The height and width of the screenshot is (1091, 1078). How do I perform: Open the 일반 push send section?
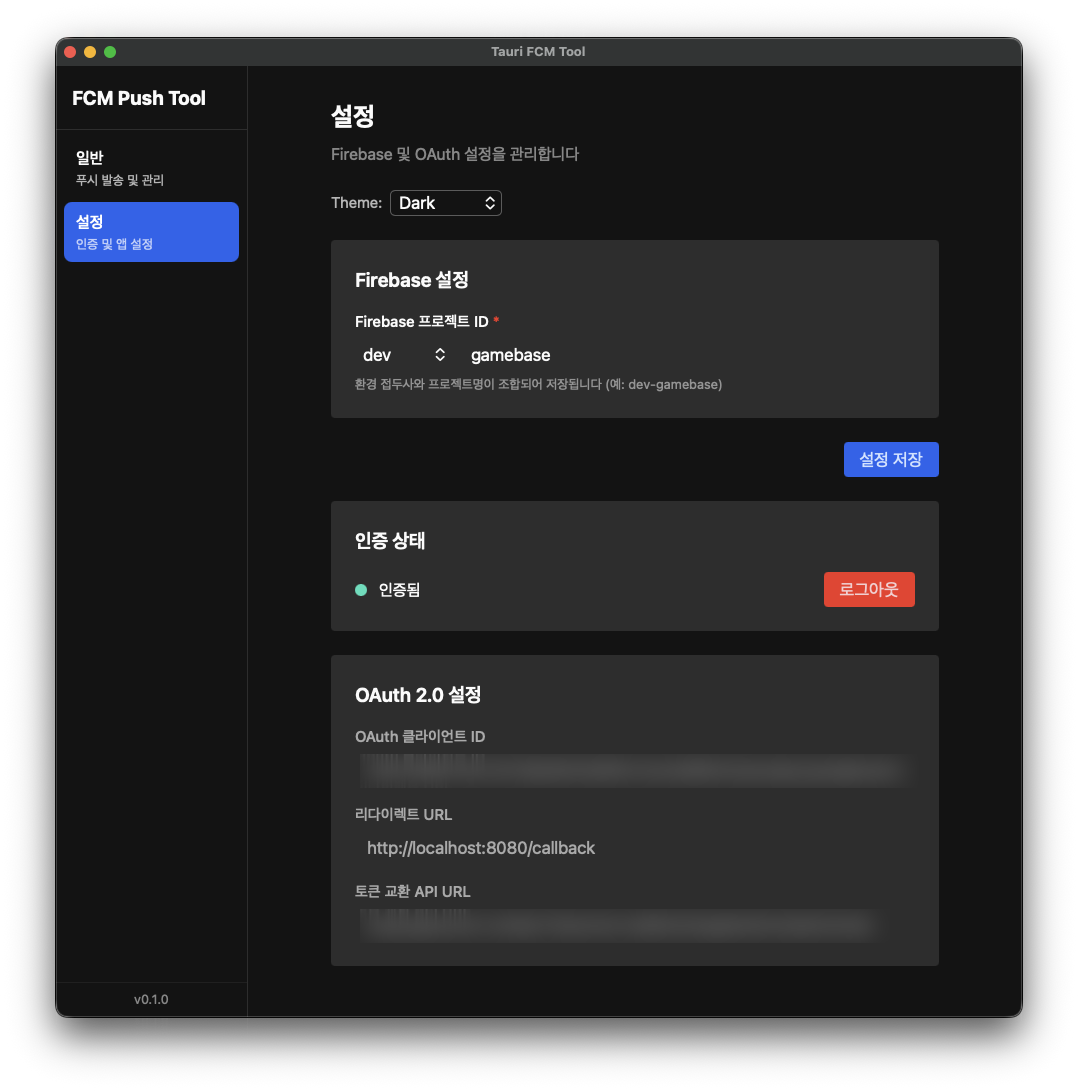pyautogui.click(x=151, y=168)
